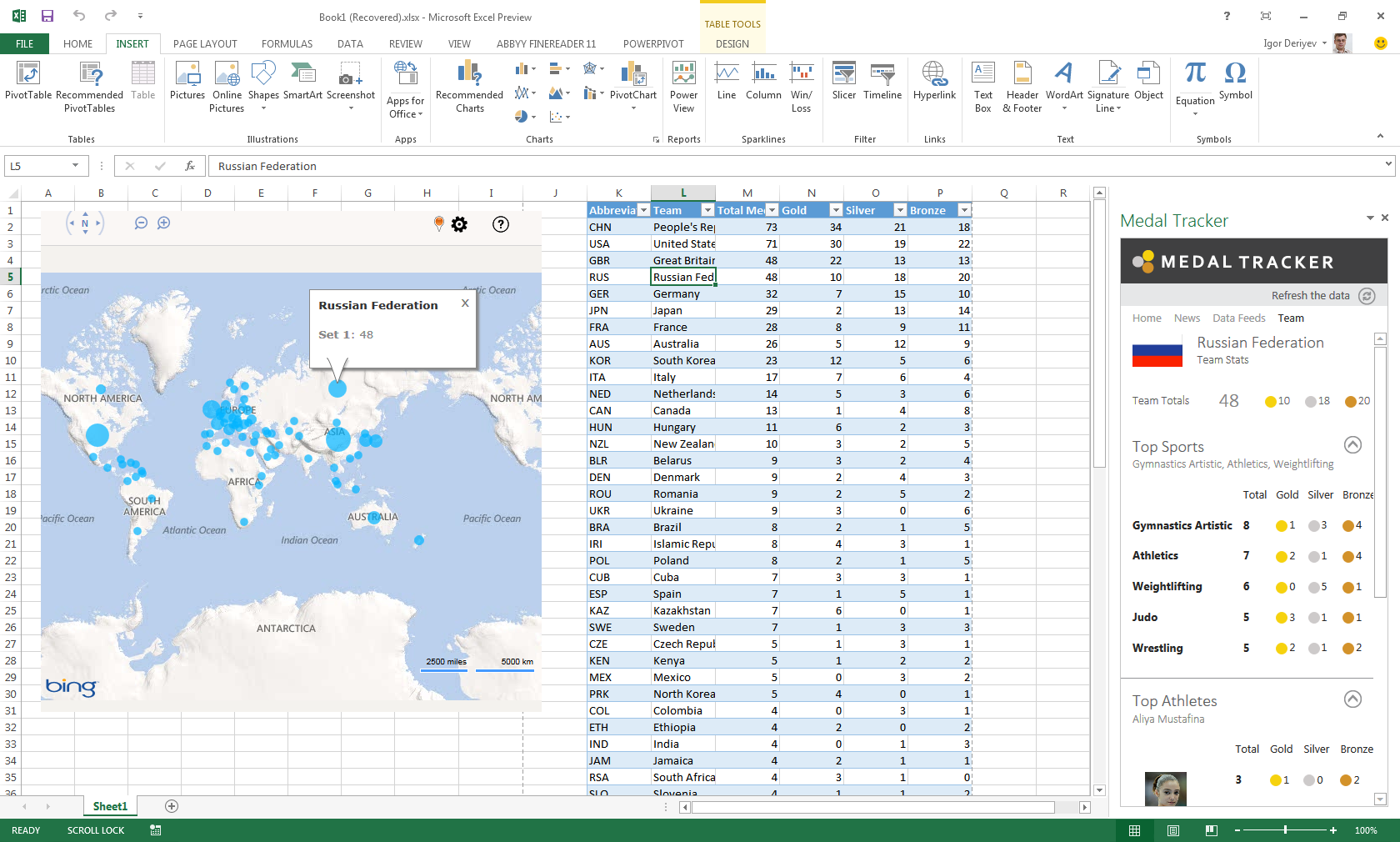The image size is (1400, 842).
Task: Select Normal view in the status bar
Action: pyautogui.click(x=1134, y=830)
